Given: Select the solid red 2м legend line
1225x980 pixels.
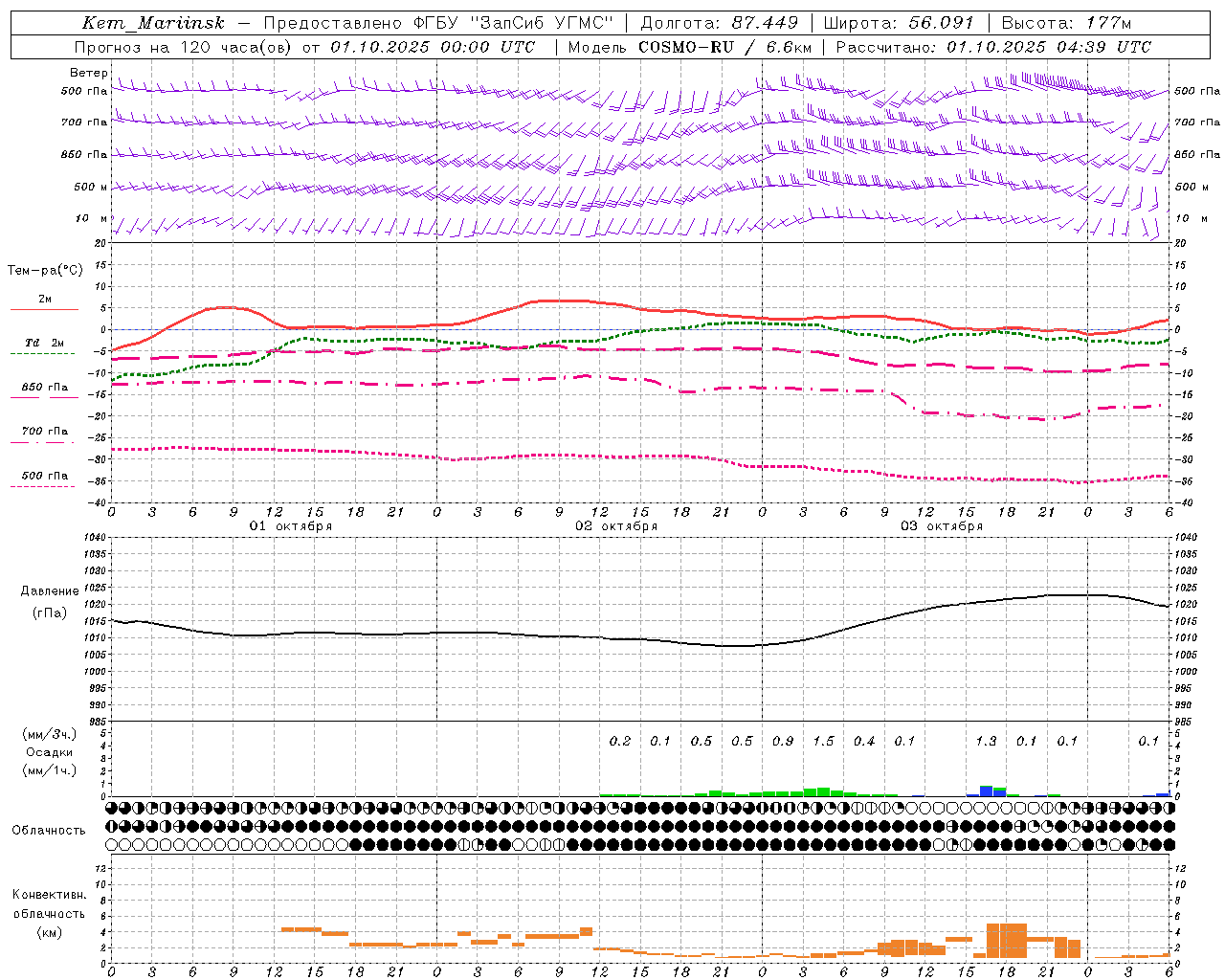Looking at the screenshot, I should 44,309.
